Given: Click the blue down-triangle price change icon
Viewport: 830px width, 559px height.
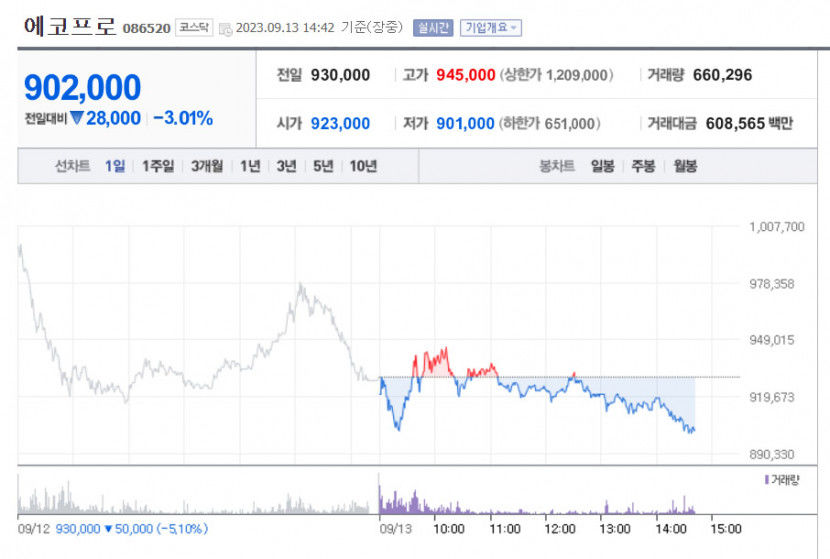Looking at the screenshot, I should click(x=77, y=118).
